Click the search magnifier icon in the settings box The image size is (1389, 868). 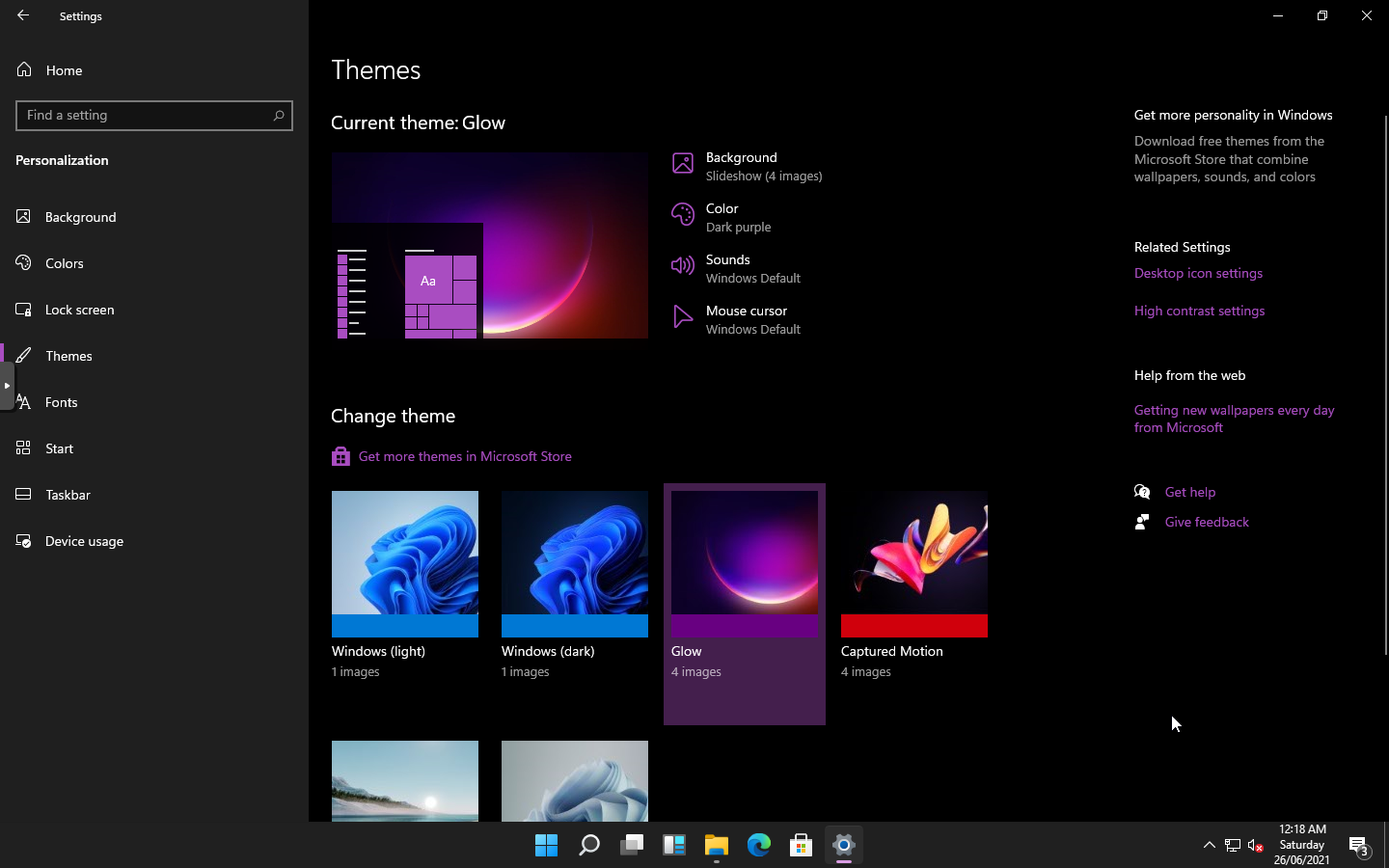point(279,116)
